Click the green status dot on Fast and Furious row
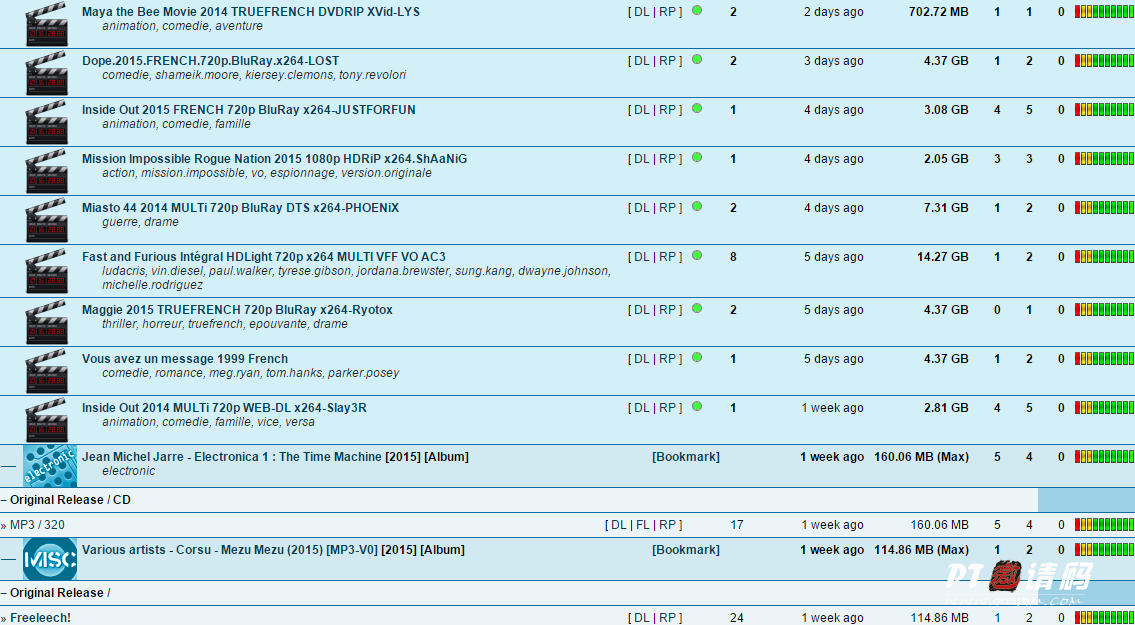Viewport: 1135px width, 625px height. point(697,256)
